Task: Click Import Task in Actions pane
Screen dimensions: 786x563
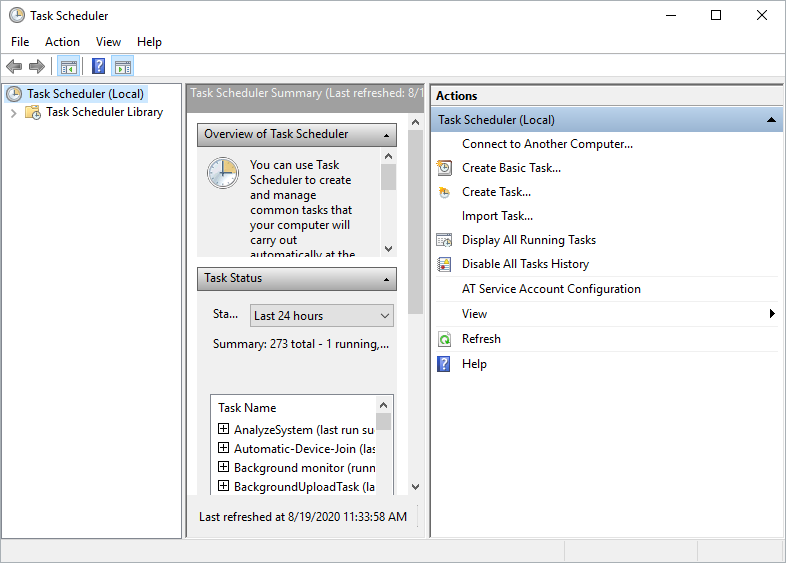Action: click(497, 216)
